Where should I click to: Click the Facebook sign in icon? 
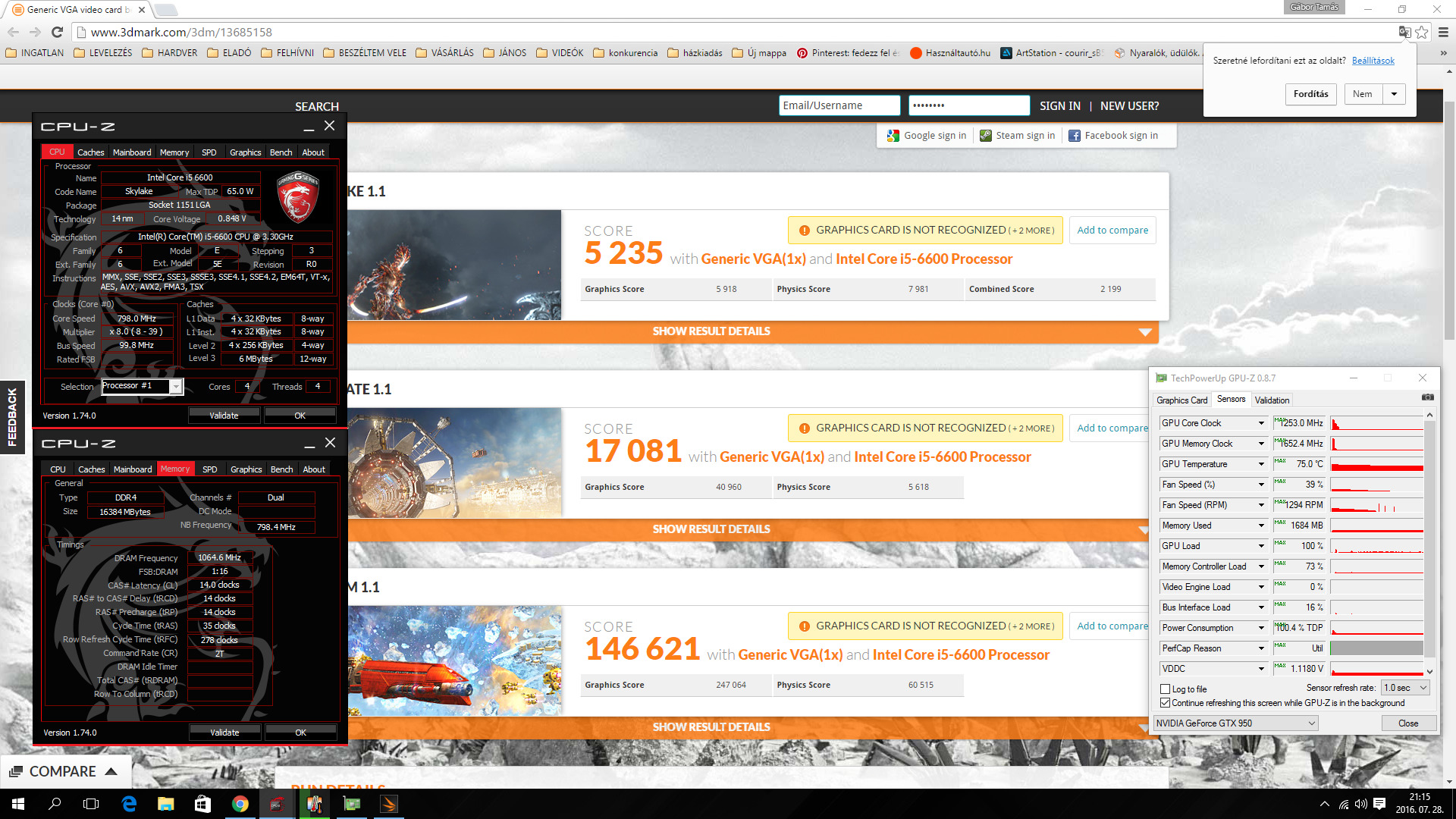tap(1074, 136)
